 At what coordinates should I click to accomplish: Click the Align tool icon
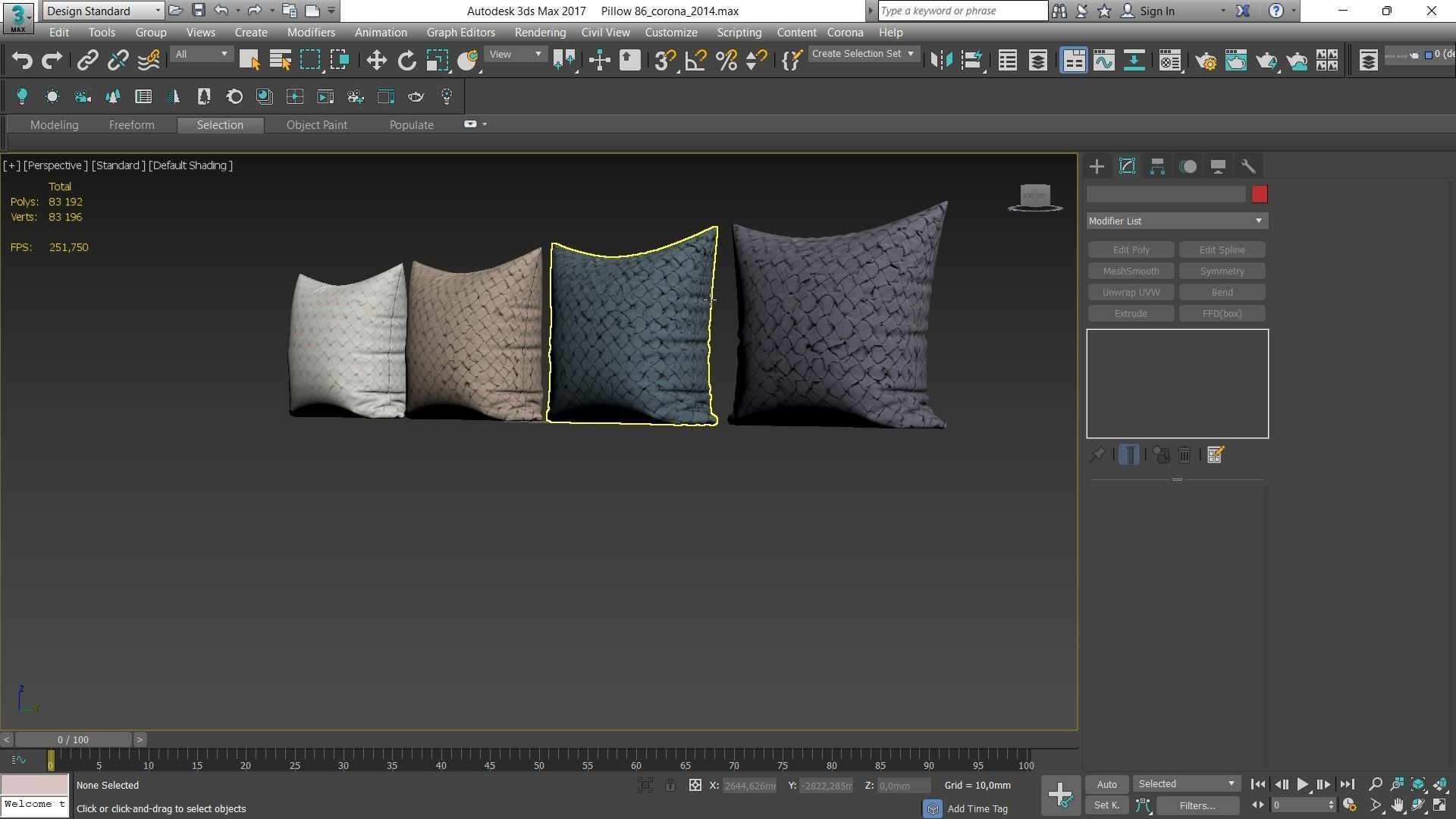(971, 60)
